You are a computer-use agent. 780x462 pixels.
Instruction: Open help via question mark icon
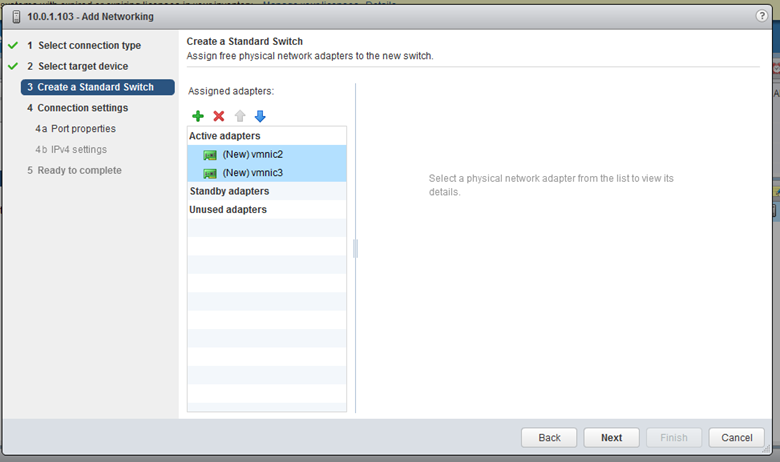[x=761, y=16]
